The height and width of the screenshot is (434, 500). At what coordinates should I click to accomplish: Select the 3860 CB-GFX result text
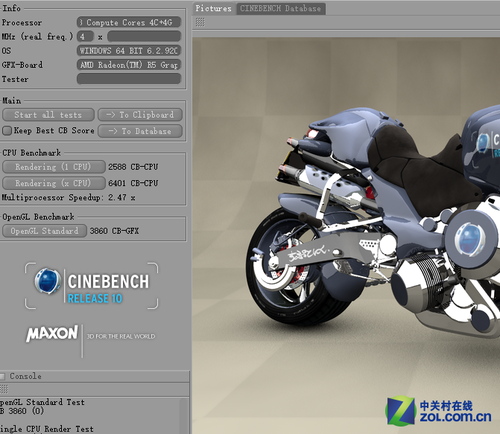click(x=114, y=231)
